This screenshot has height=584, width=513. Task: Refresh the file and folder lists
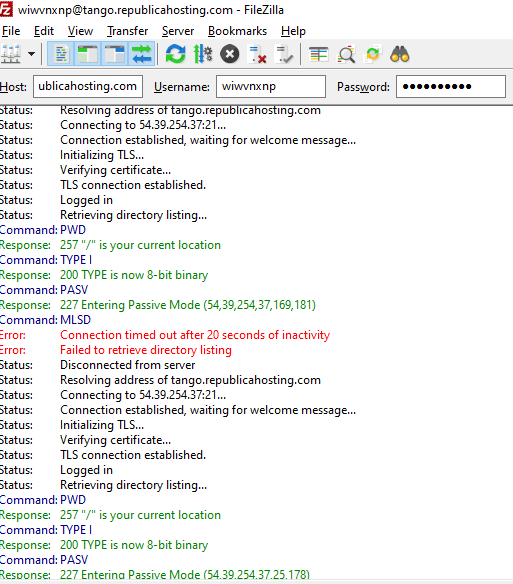tap(175, 54)
